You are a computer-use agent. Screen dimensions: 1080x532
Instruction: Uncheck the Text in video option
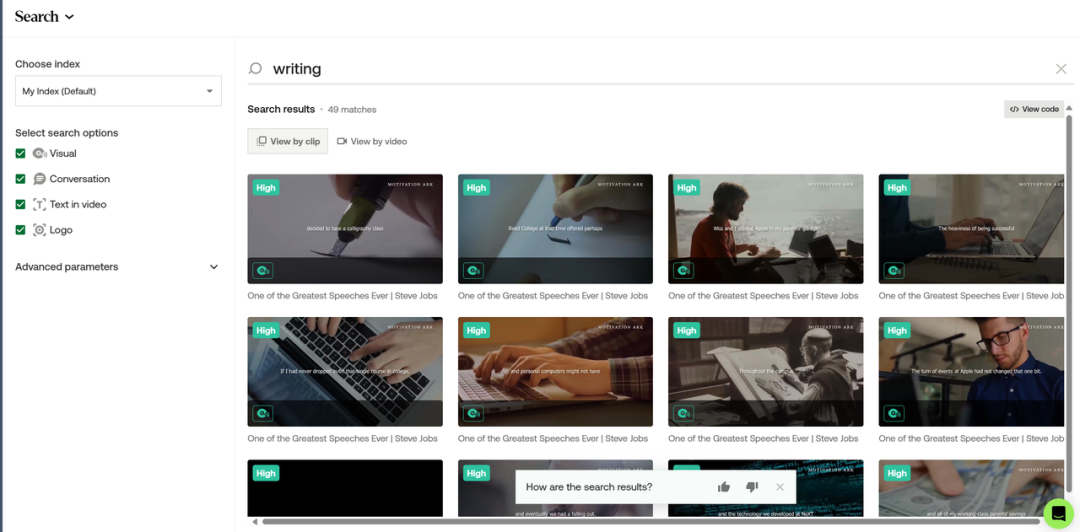coord(21,205)
